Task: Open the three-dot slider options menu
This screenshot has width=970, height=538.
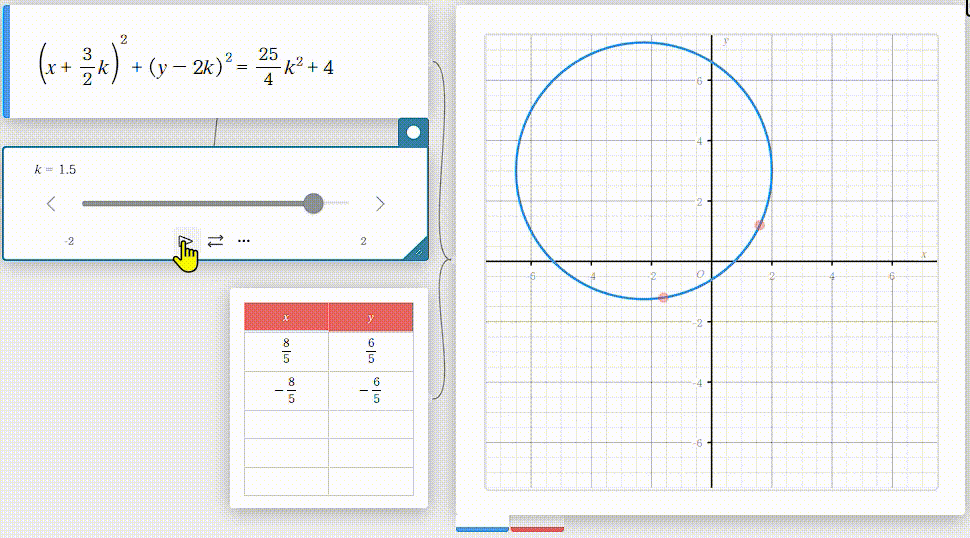Action: coord(244,240)
